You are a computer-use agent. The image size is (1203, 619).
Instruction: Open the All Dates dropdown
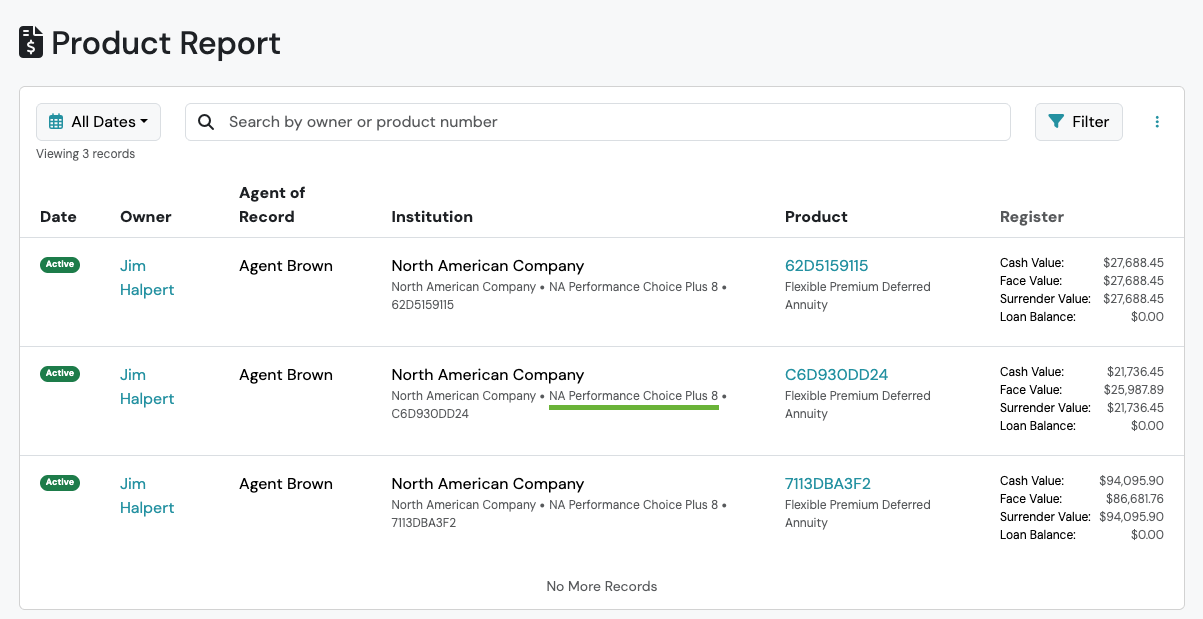[x=98, y=122]
